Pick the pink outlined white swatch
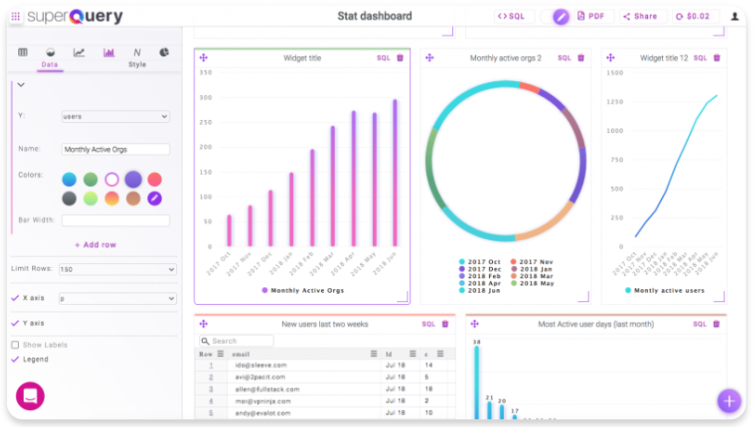Screen dimensions: 756x427 point(111,179)
